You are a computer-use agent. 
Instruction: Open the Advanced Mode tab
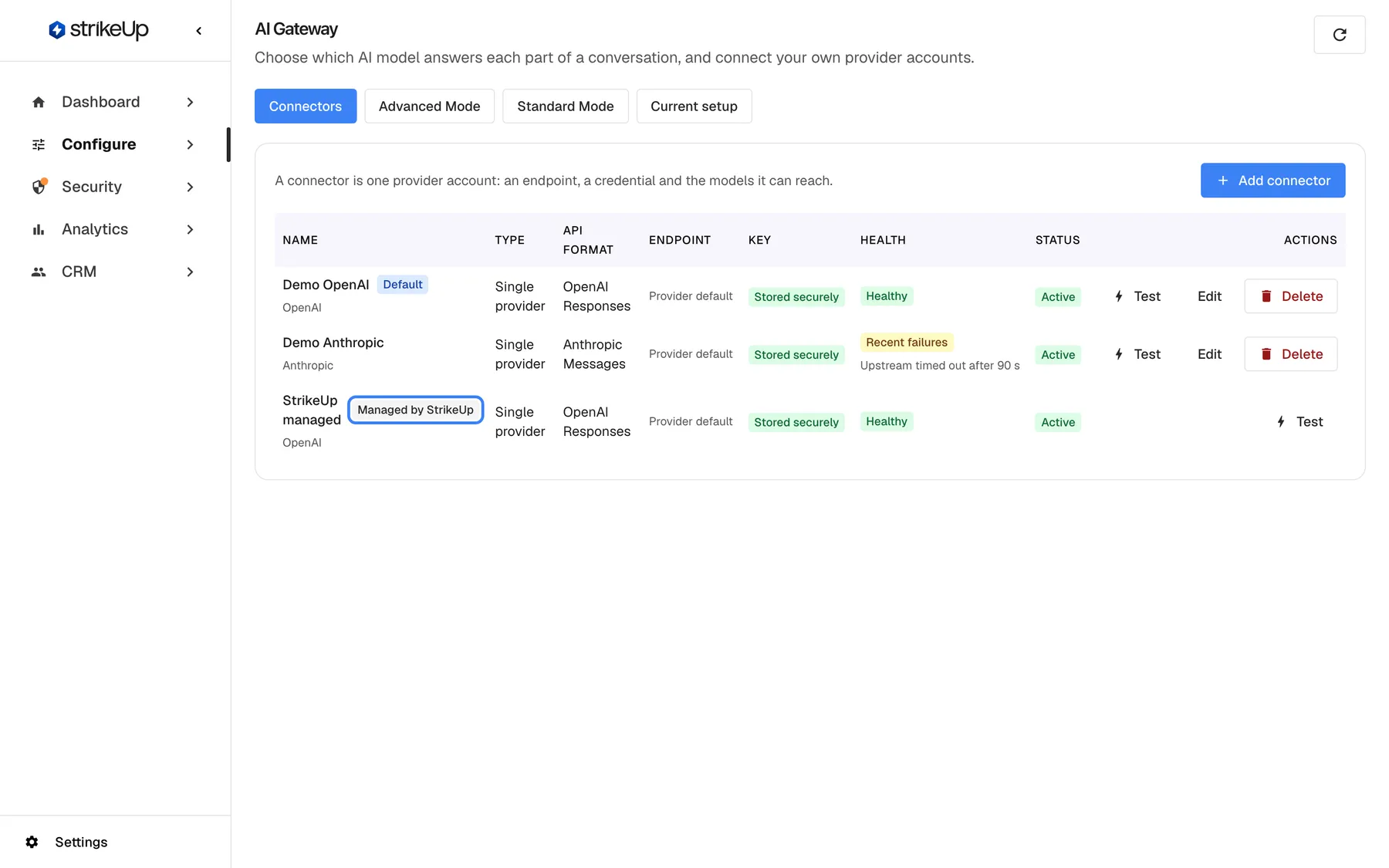click(x=429, y=106)
